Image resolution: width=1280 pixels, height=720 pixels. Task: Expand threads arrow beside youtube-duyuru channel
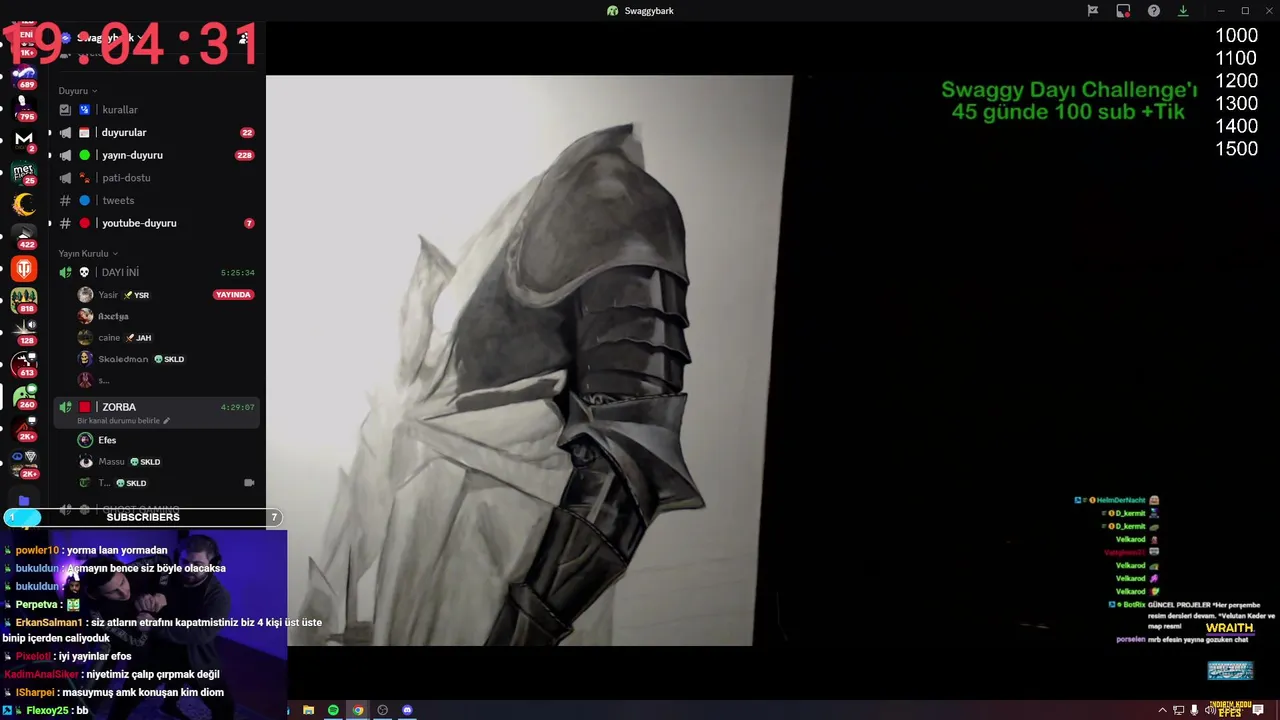click(50, 224)
